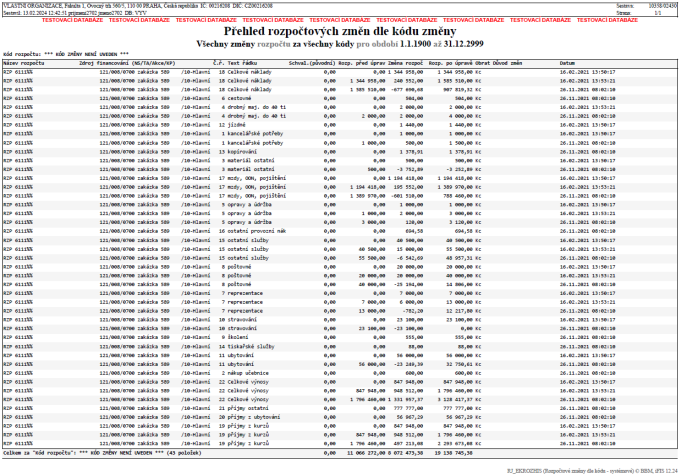Click the "Sestava:" report number at top right
This screenshot has height=476, width=680.
(646, 6)
